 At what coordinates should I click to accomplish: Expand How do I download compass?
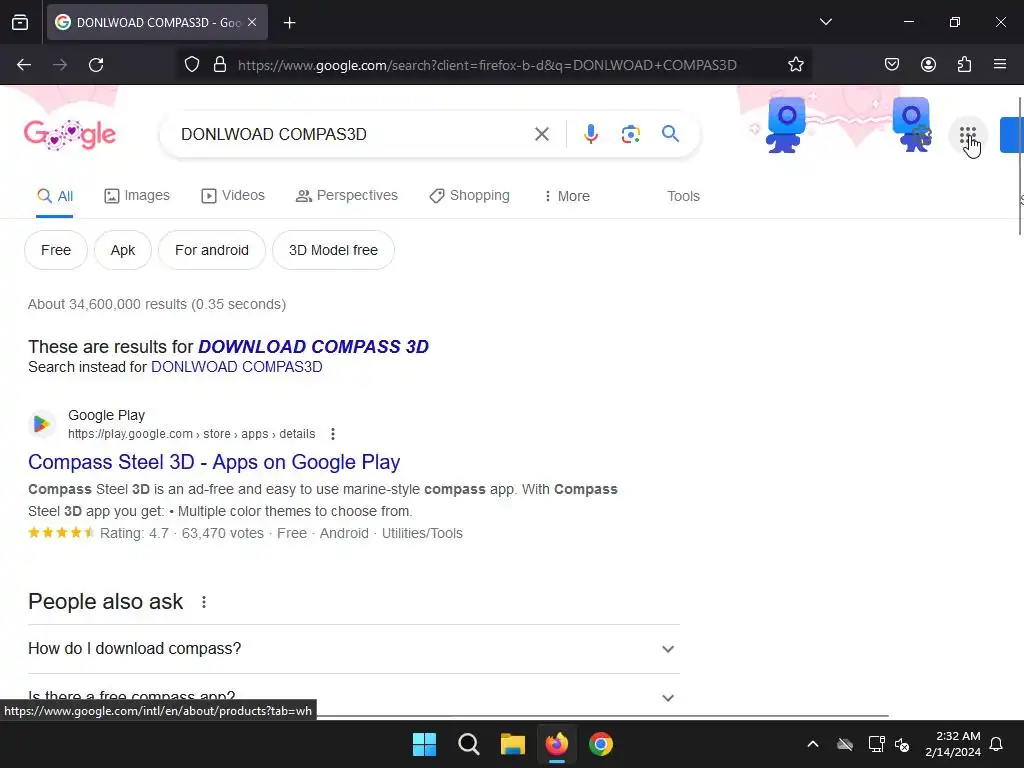[353, 649]
